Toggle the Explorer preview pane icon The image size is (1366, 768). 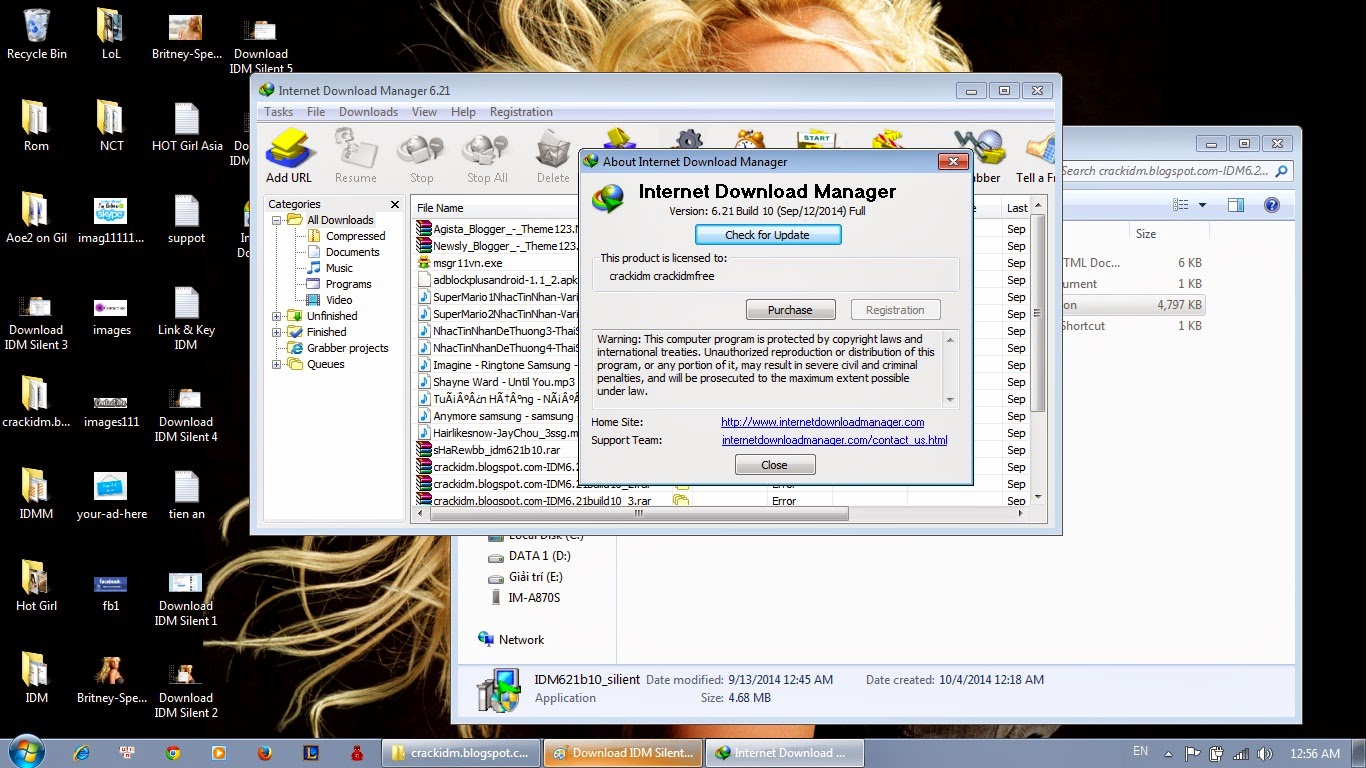(1236, 205)
